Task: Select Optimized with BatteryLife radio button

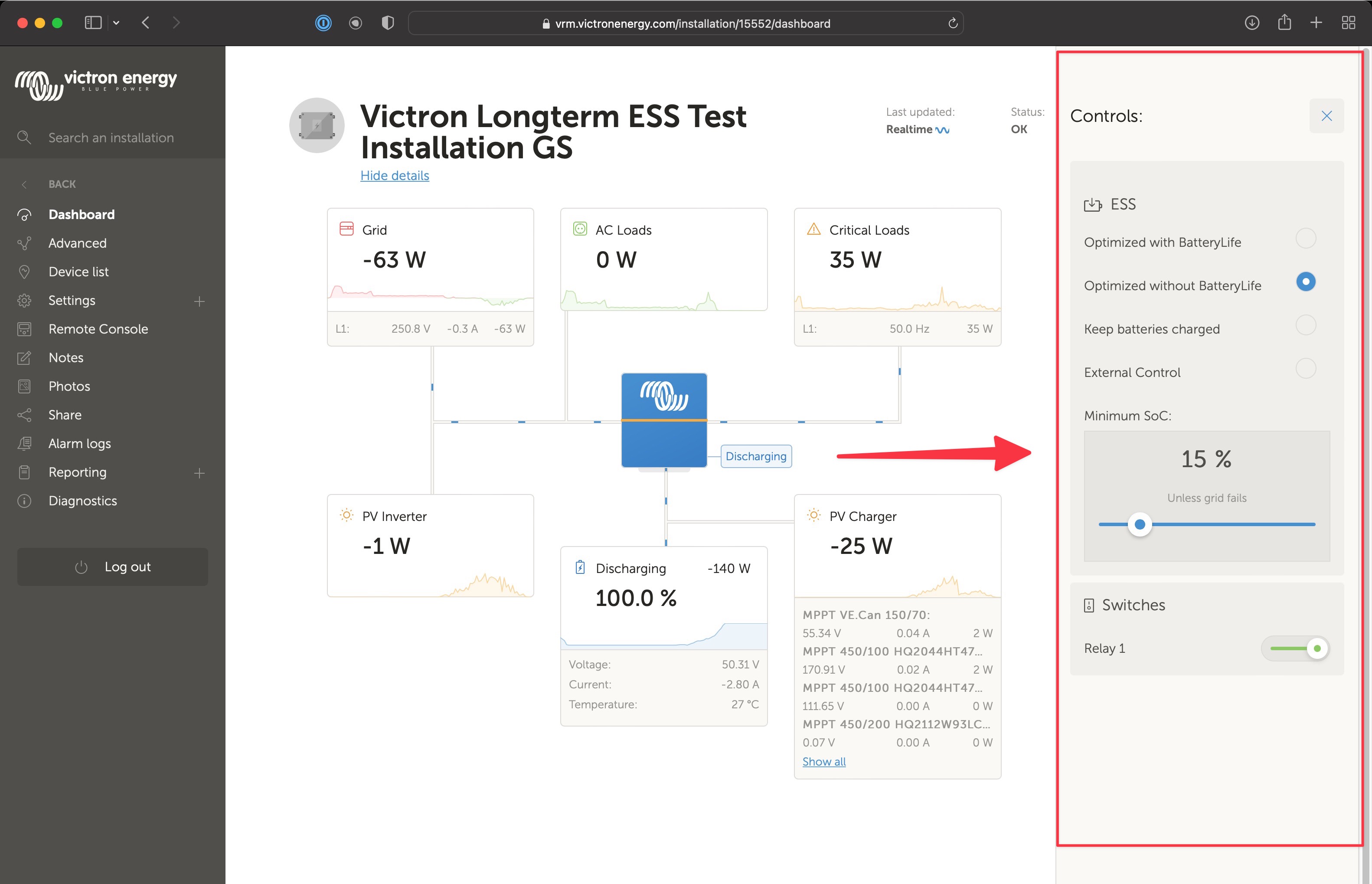Action: (1305, 238)
